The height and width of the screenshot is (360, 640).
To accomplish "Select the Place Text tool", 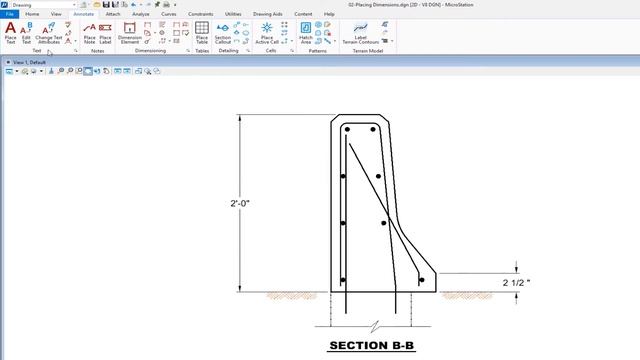I will point(11,33).
